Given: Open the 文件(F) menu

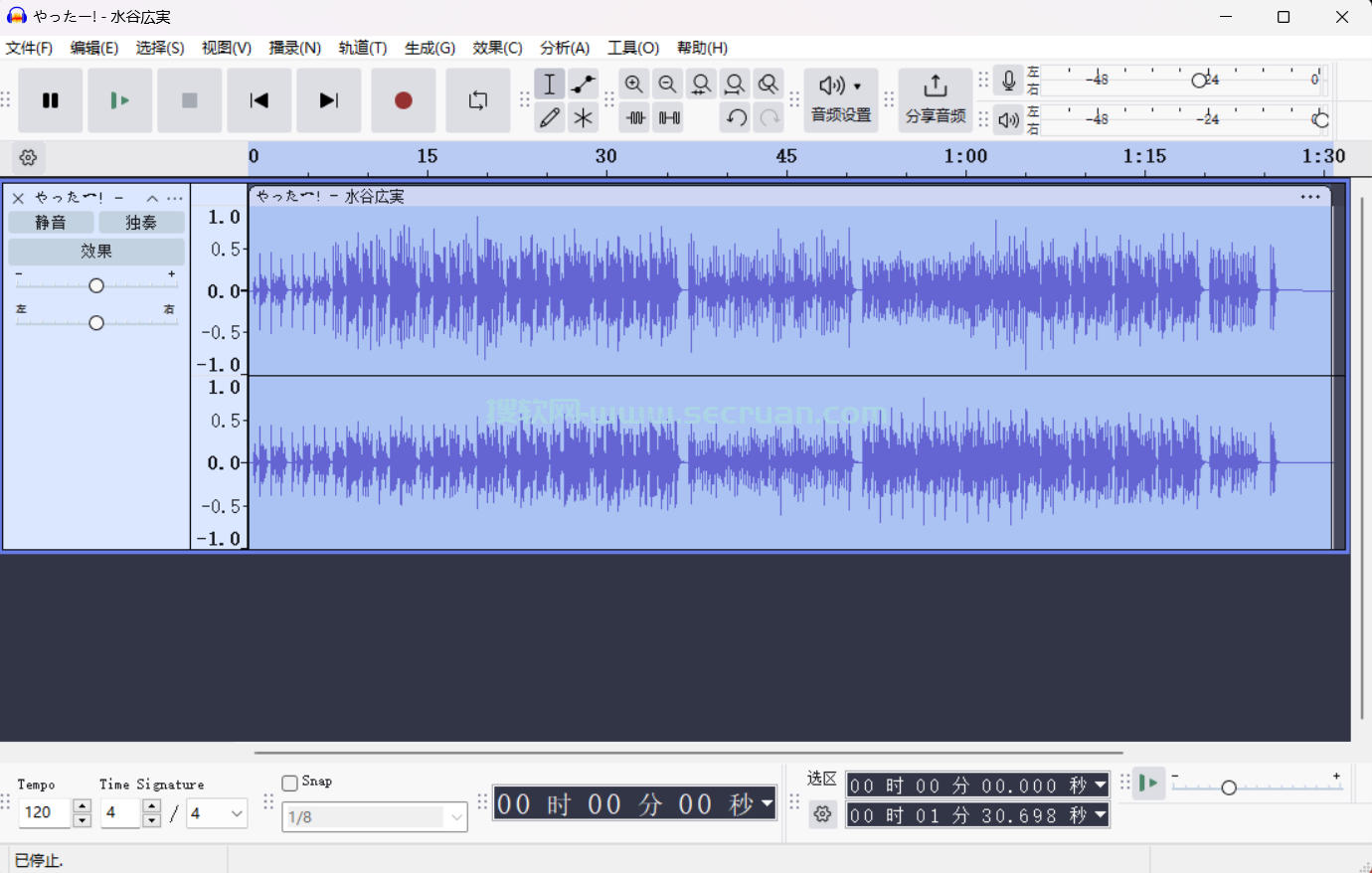Looking at the screenshot, I should point(29,48).
